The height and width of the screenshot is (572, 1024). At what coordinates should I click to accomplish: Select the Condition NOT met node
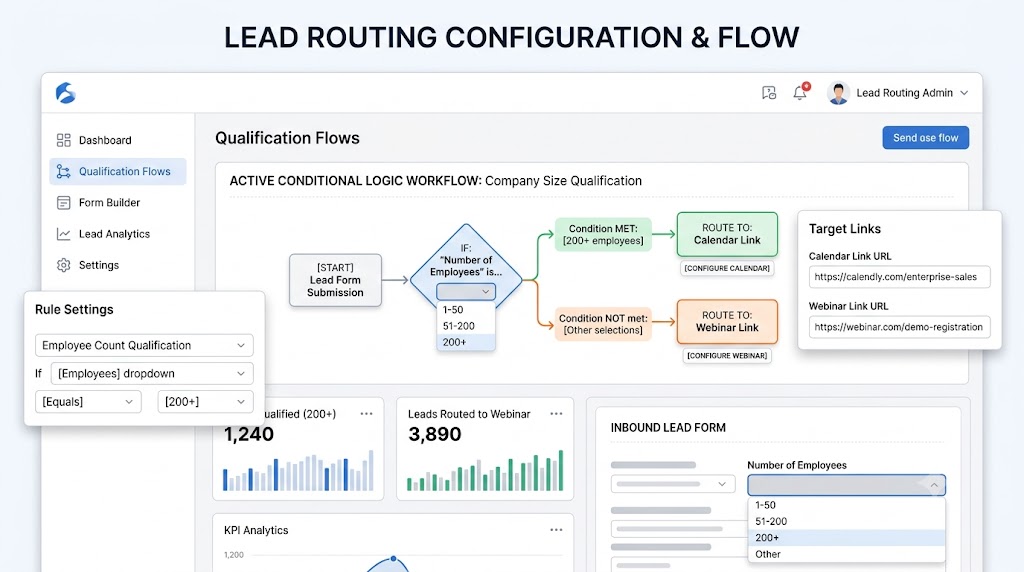pyautogui.click(x=603, y=324)
